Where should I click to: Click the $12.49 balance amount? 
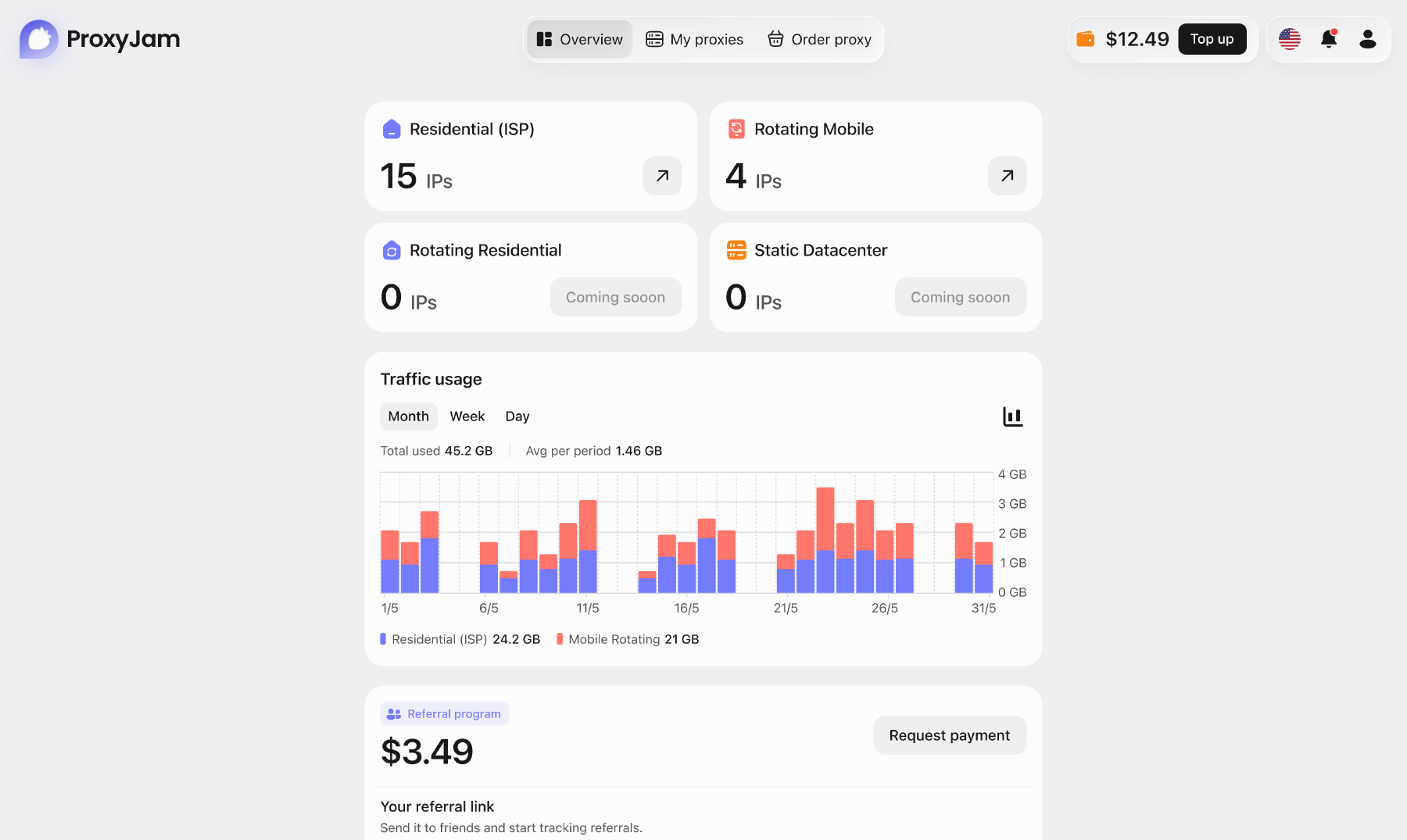pos(1137,39)
